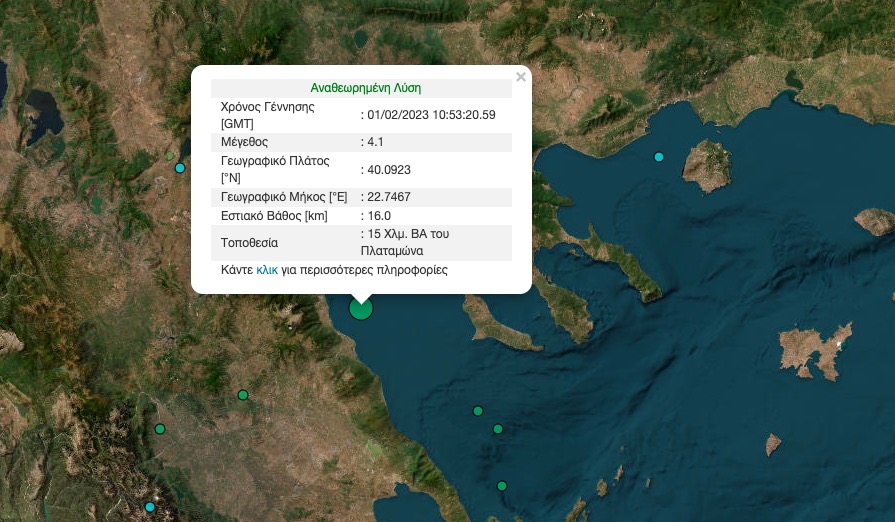Click the inland green marker nearest the large epicenter
The image size is (895, 522).
tap(242, 395)
